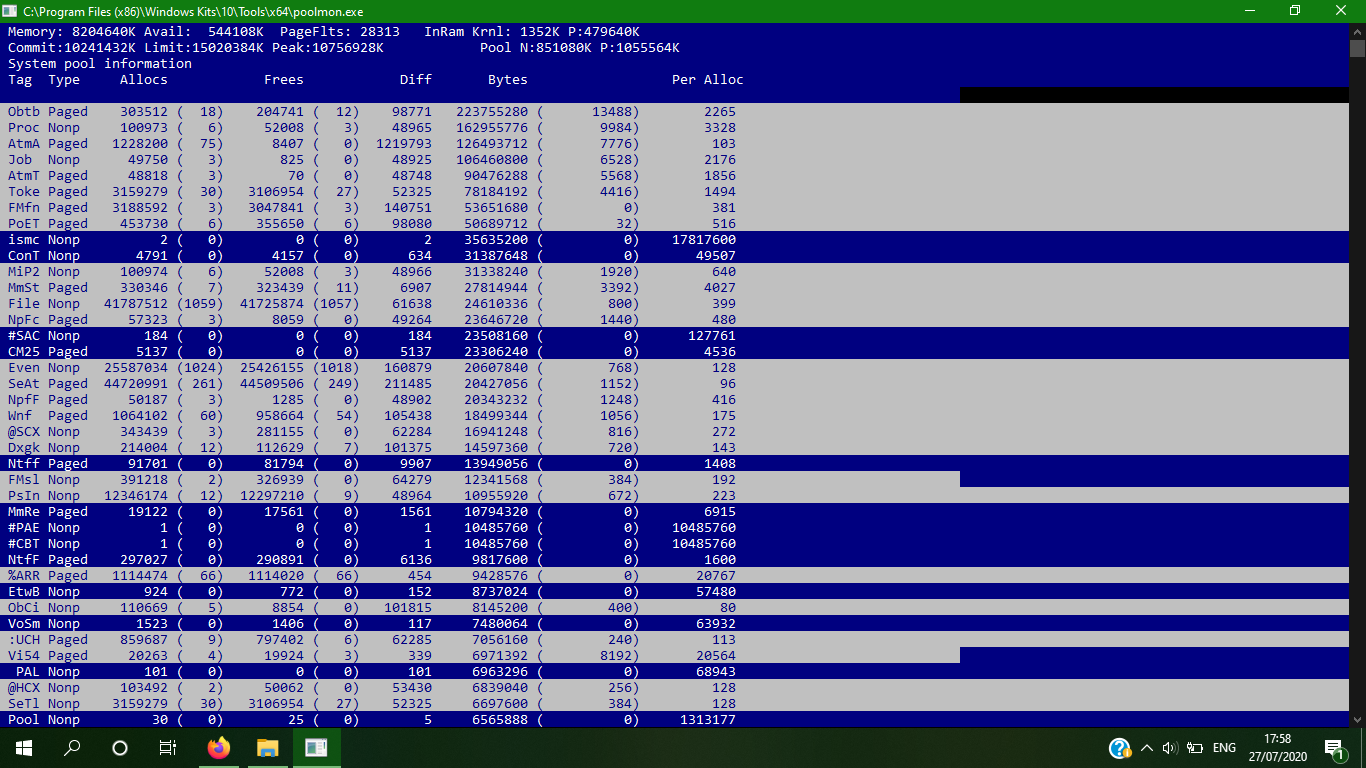This screenshot has height=768, width=1366.
Task: Open the clock showing 17:58
Action: click(x=1277, y=748)
